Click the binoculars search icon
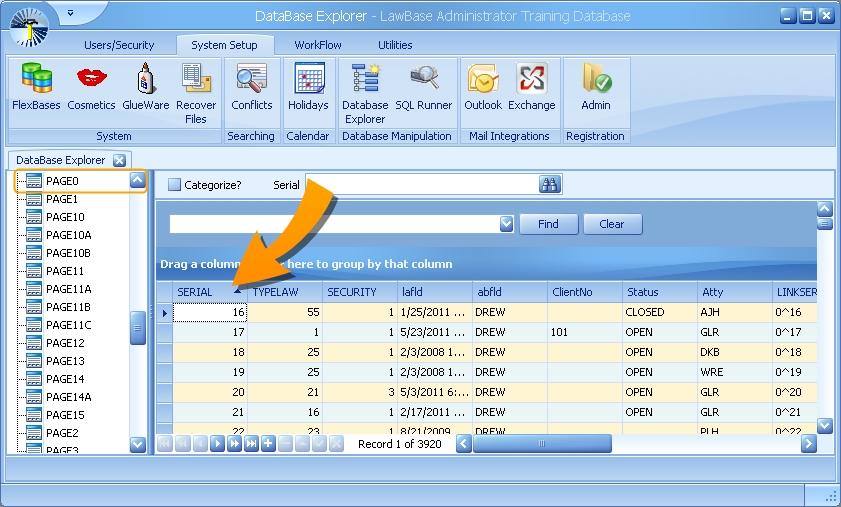The height and width of the screenshot is (507, 841). (x=549, y=185)
